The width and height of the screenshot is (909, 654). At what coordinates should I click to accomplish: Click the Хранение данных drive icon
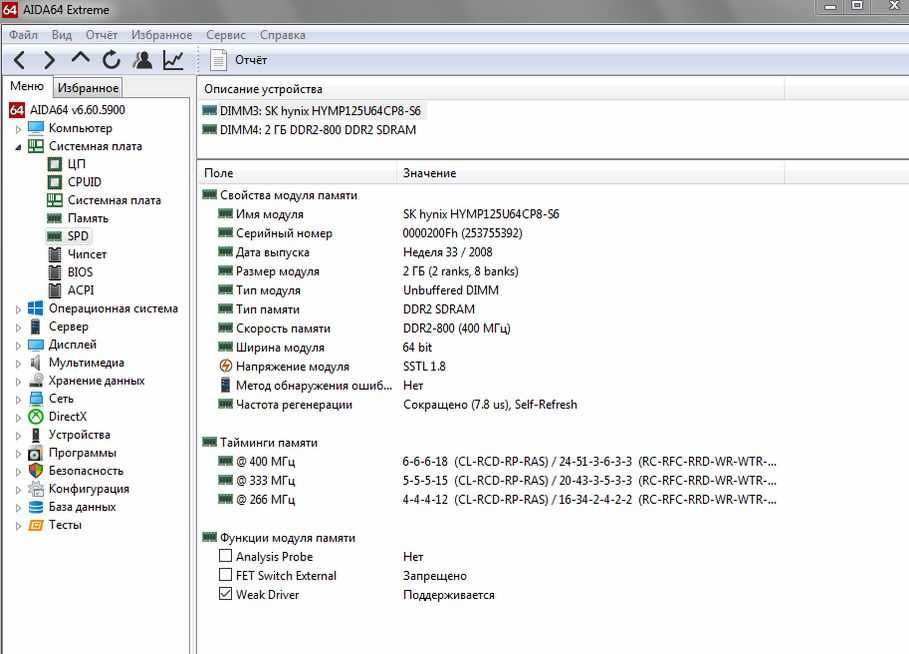click(x=36, y=380)
